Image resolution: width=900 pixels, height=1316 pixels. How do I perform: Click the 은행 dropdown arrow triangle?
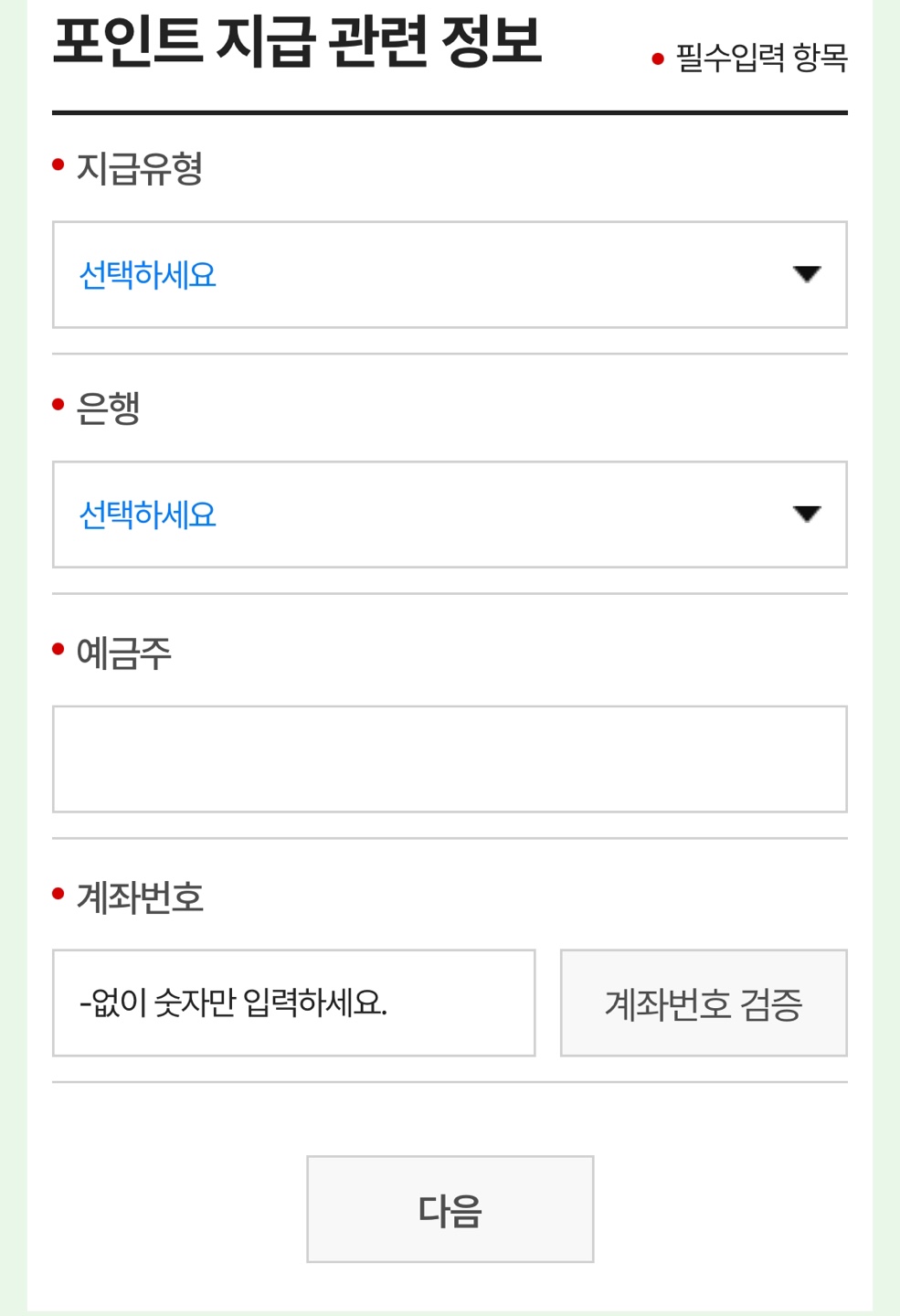(808, 515)
